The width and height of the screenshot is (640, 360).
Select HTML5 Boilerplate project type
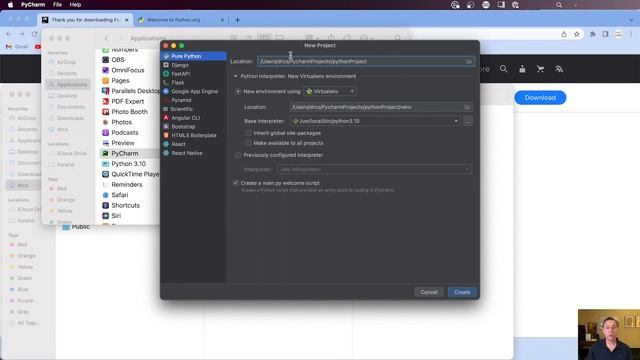point(193,135)
